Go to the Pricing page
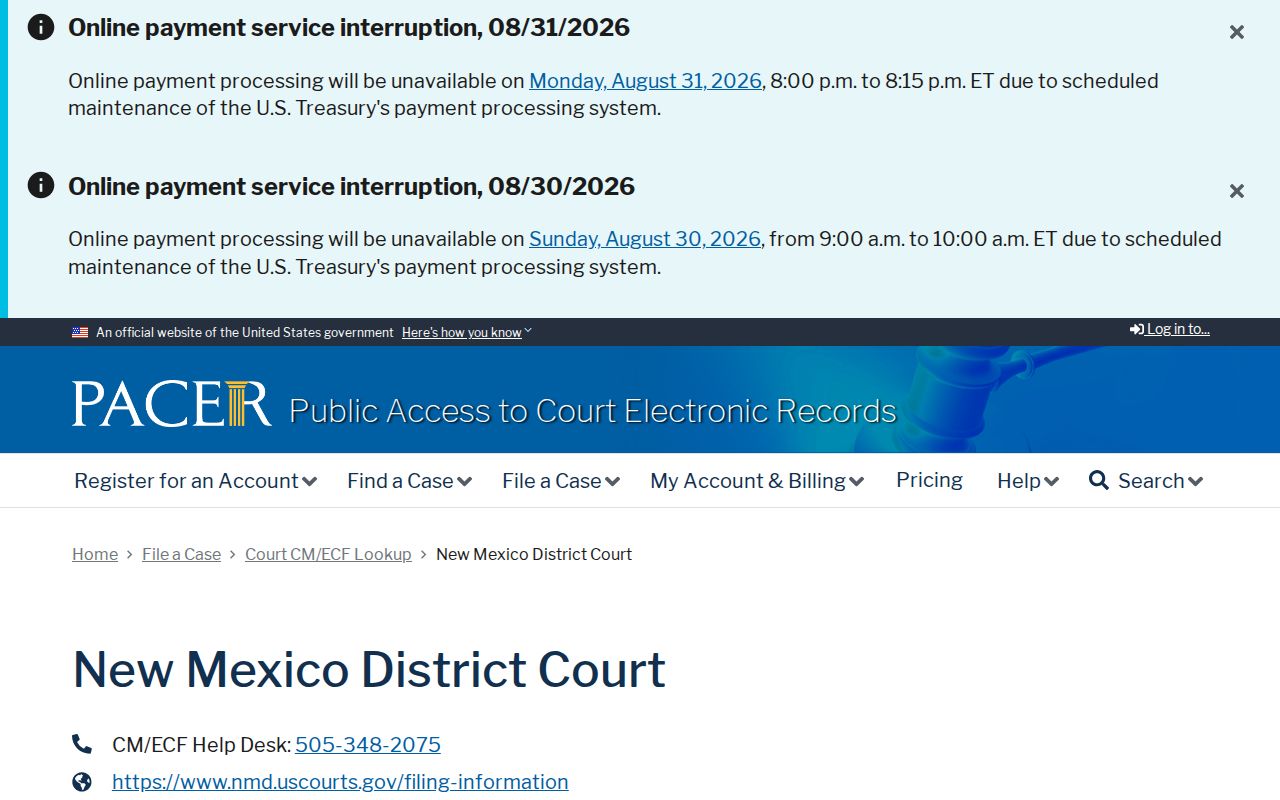Screen dimensions: 1280x800 pos(929,480)
